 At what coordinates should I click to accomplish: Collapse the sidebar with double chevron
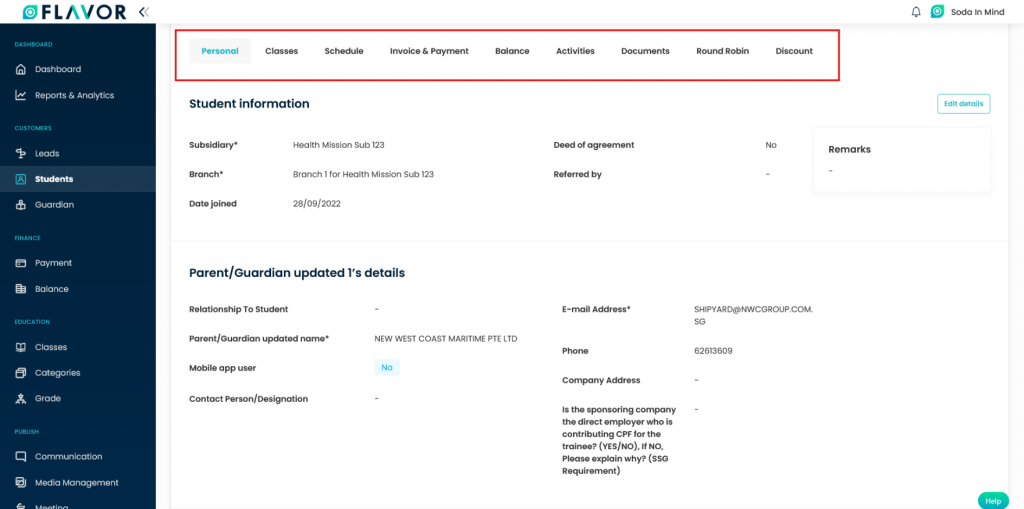pos(144,12)
